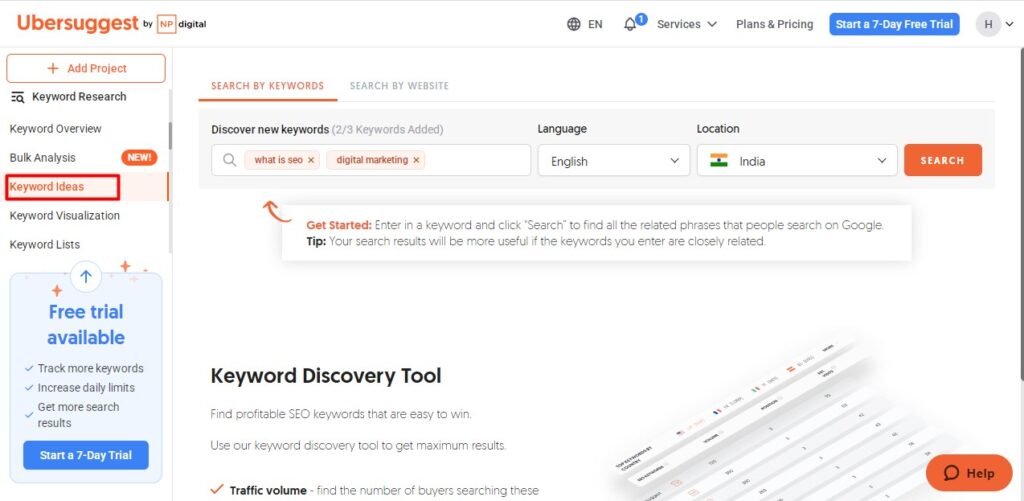Screen dimensions: 1024x501
Task: Remove the 'digital marketing' keyword tag
Action: click(x=416, y=160)
